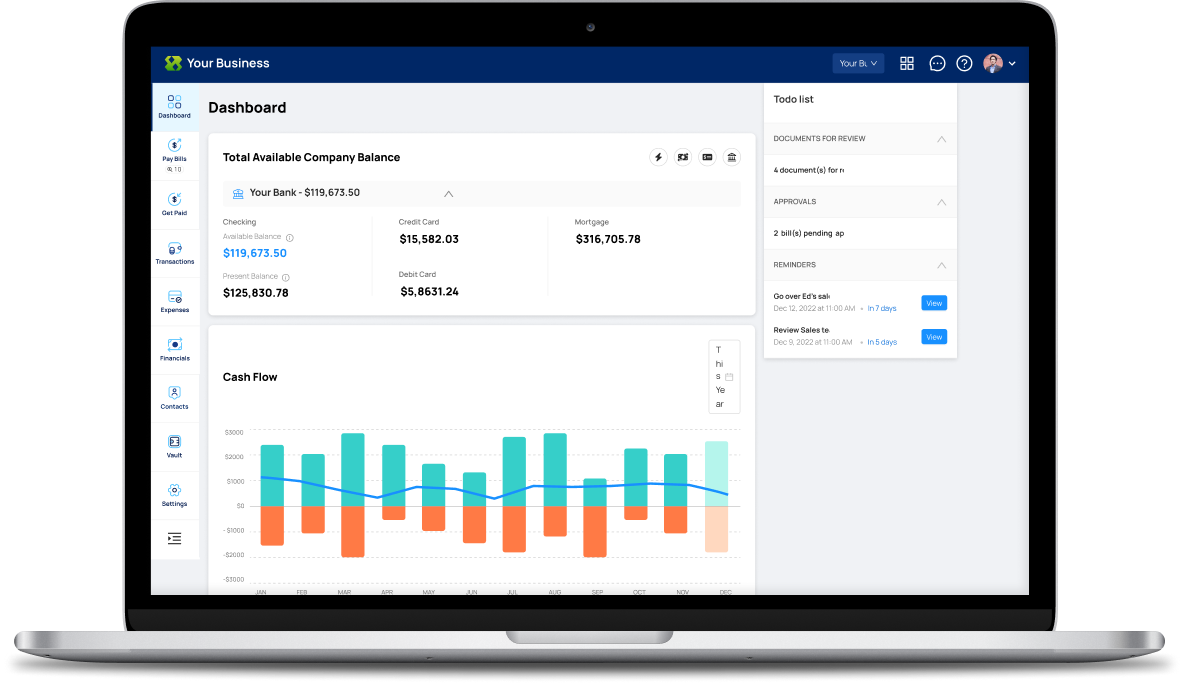This screenshot has width=1182, height=683.
Task: Click the help question mark icon
Action: coord(964,63)
